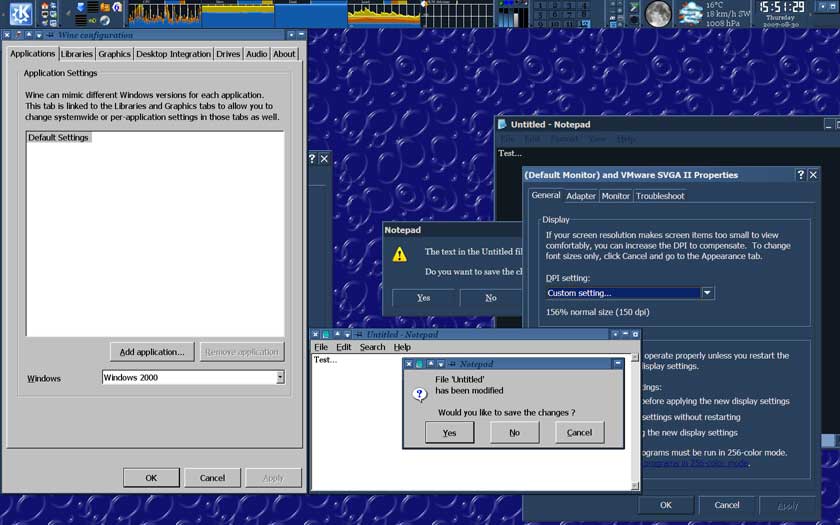Image resolution: width=840 pixels, height=525 pixels.
Task: Select the Troubleshoot tab in display properties
Action: tap(660, 196)
